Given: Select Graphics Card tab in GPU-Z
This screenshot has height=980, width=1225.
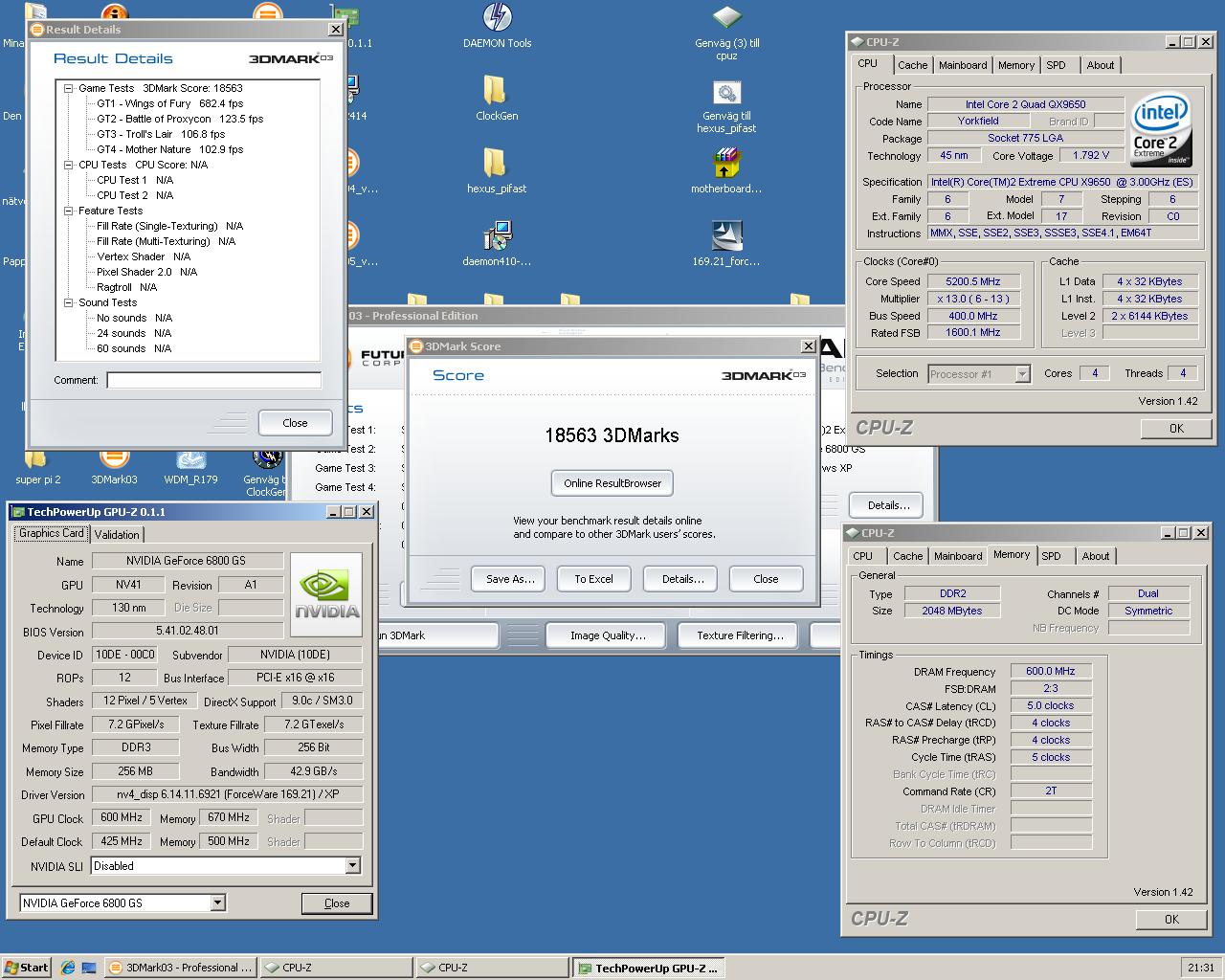Looking at the screenshot, I should click(52, 533).
